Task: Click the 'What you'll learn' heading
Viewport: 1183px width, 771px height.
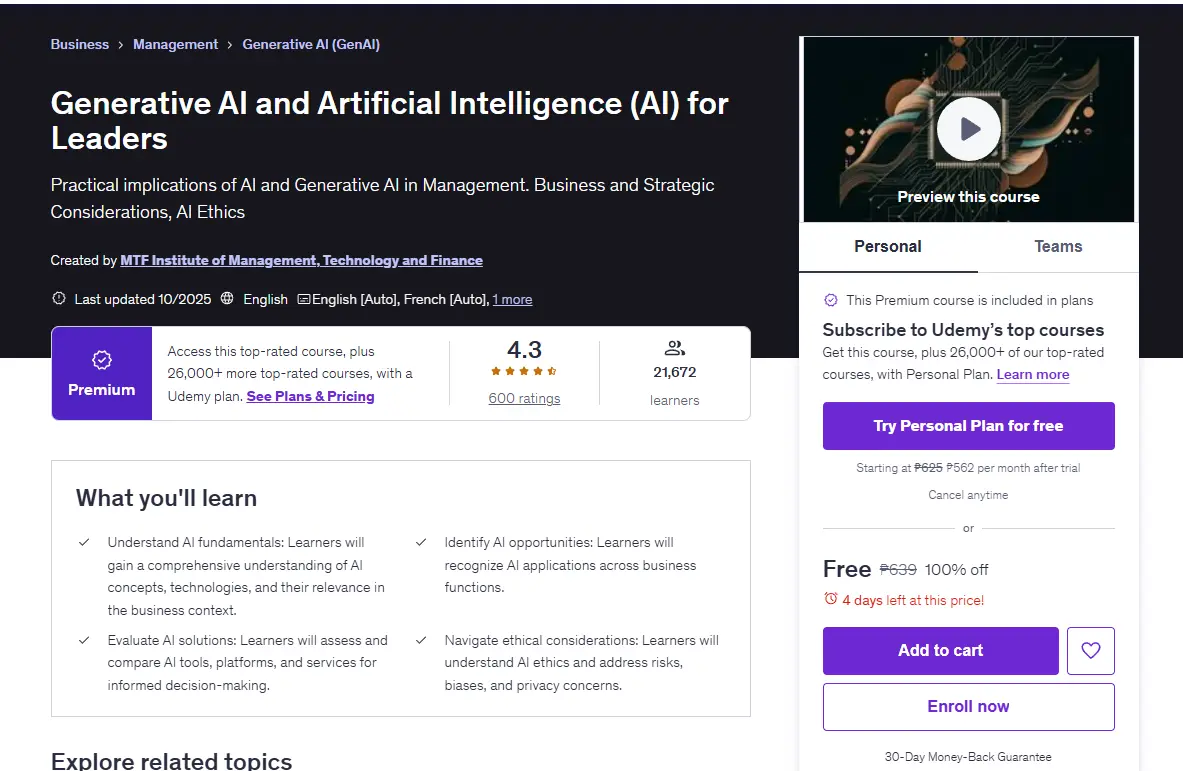Action: pos(166,498)
